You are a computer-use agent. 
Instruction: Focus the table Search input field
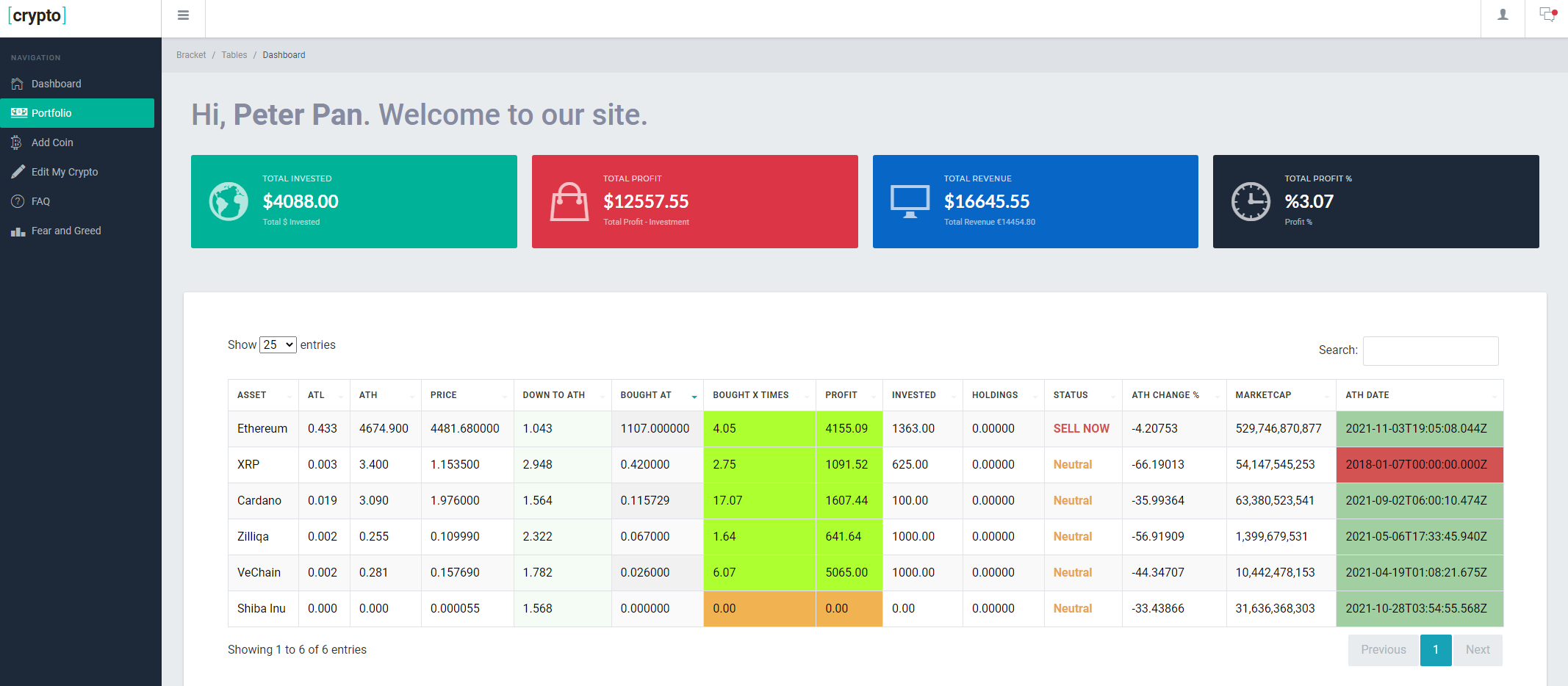pos(1430,351)
